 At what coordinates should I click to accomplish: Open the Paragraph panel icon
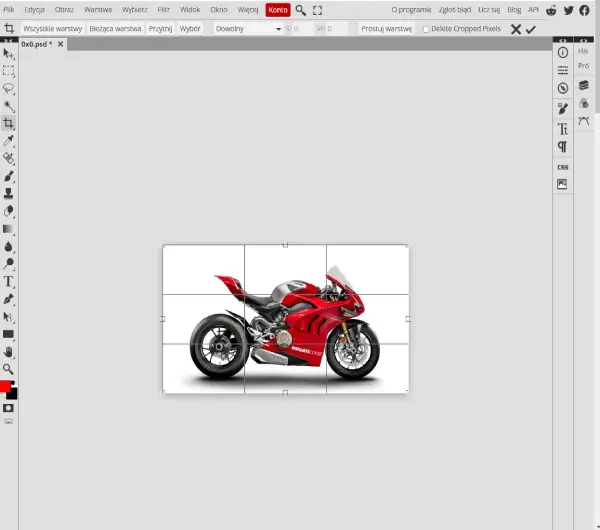(562, 147)
